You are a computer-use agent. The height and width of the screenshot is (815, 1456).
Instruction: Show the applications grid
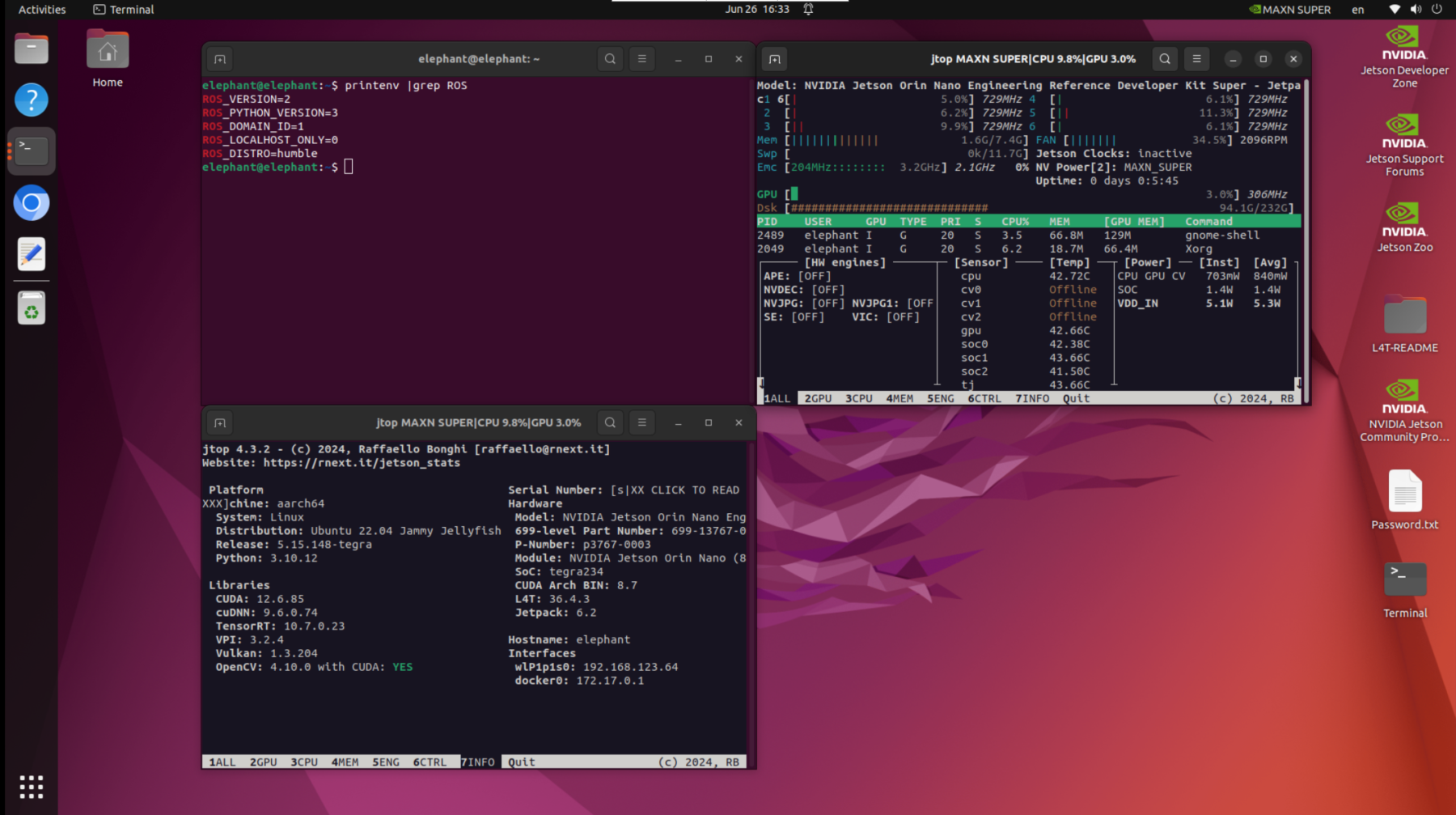click(x=32, y=787)
